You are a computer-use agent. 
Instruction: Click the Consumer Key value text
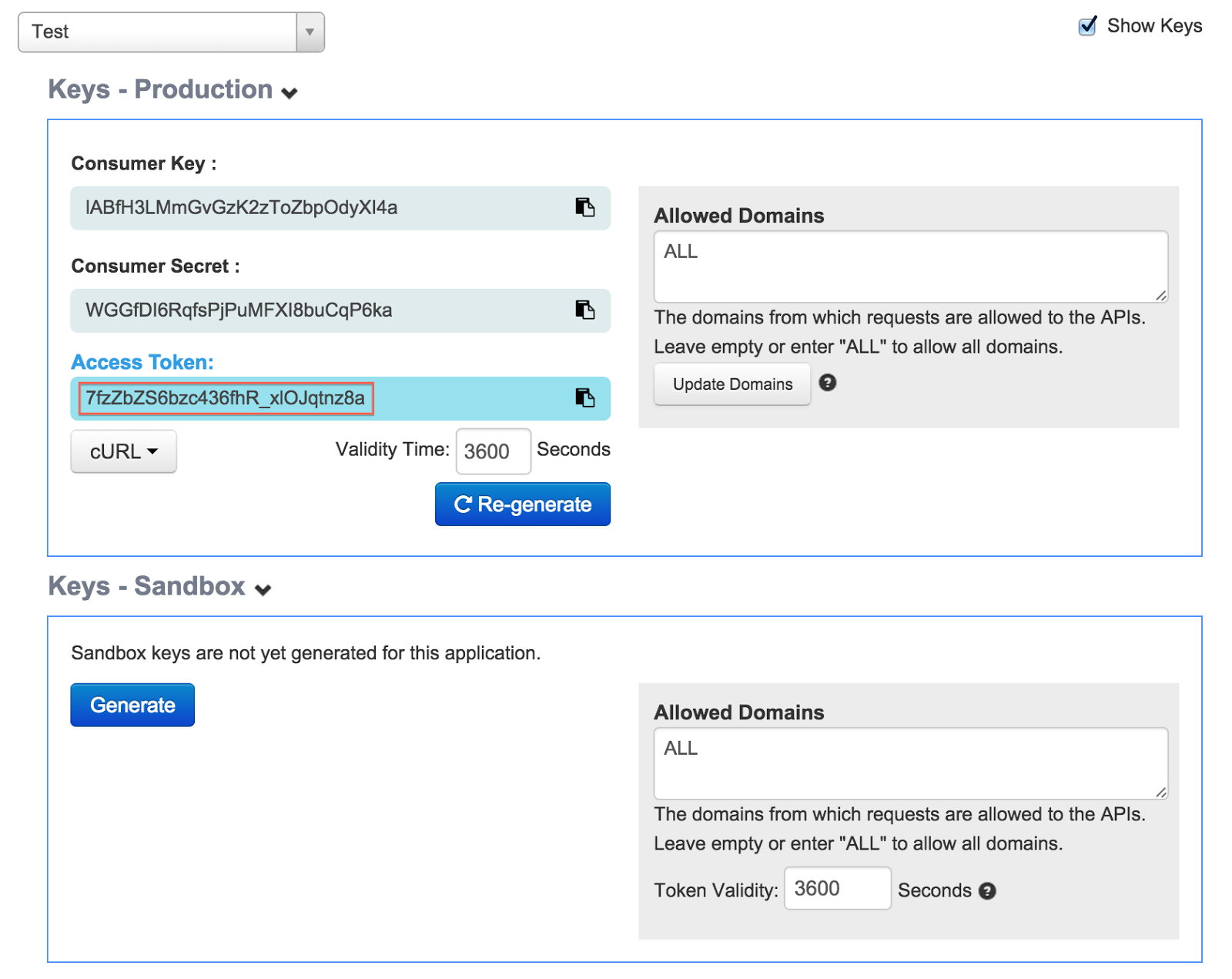241,208
